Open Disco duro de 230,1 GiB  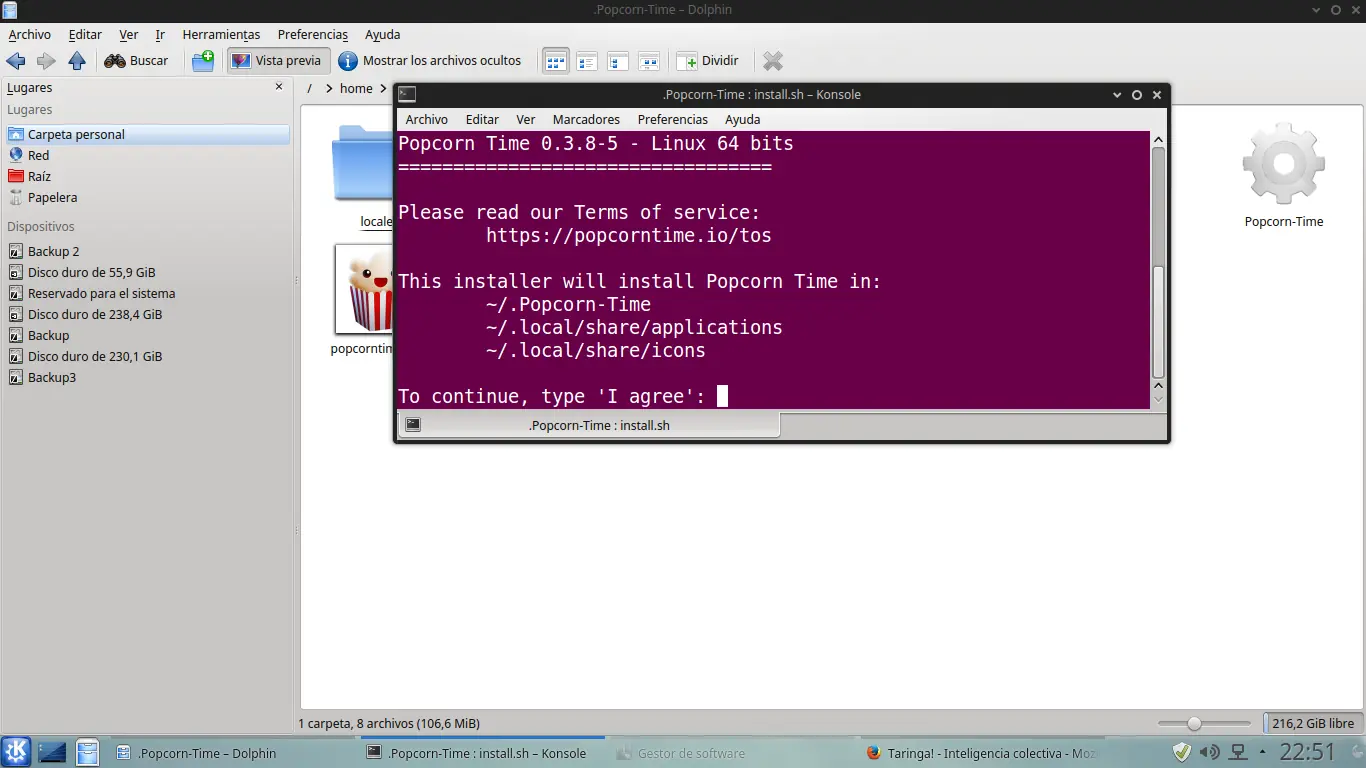pos(147,356)
